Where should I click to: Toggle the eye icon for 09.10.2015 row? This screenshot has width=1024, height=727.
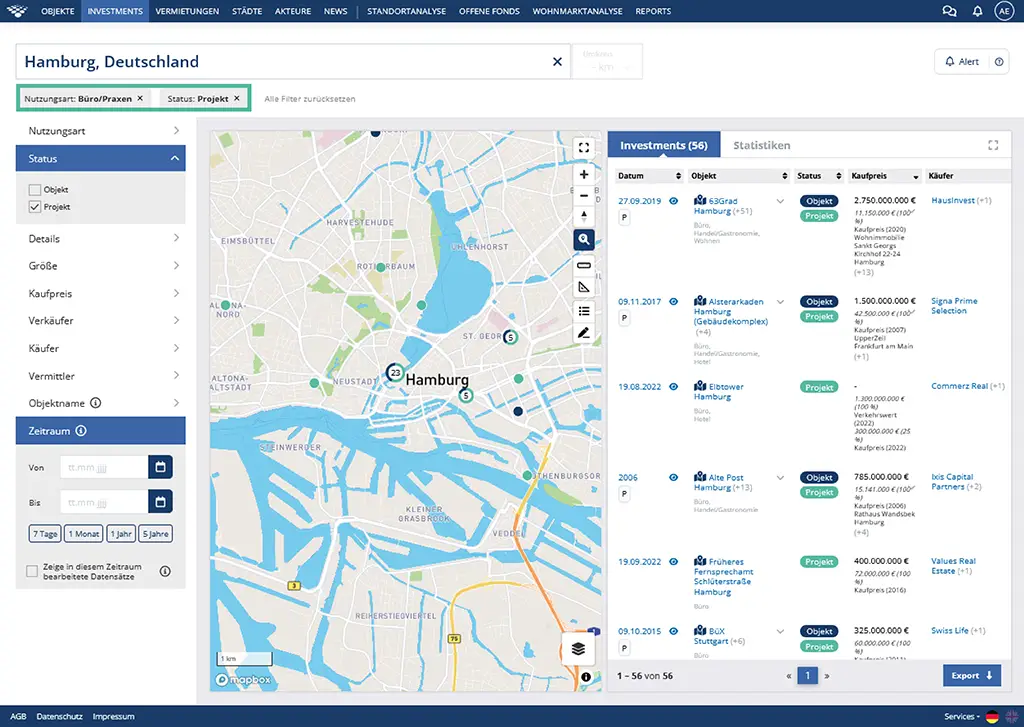pyautogui.click(x=673, y=631)
